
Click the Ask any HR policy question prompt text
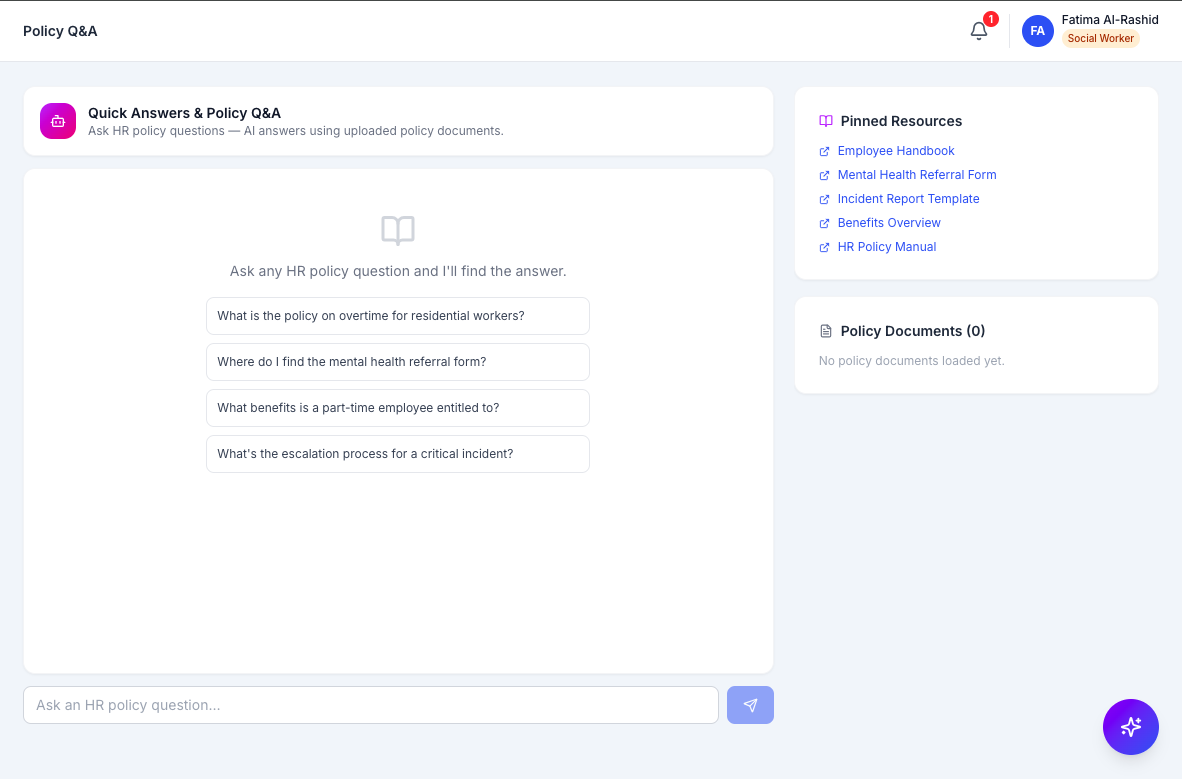pyautogui.click(x=398, y=271)
